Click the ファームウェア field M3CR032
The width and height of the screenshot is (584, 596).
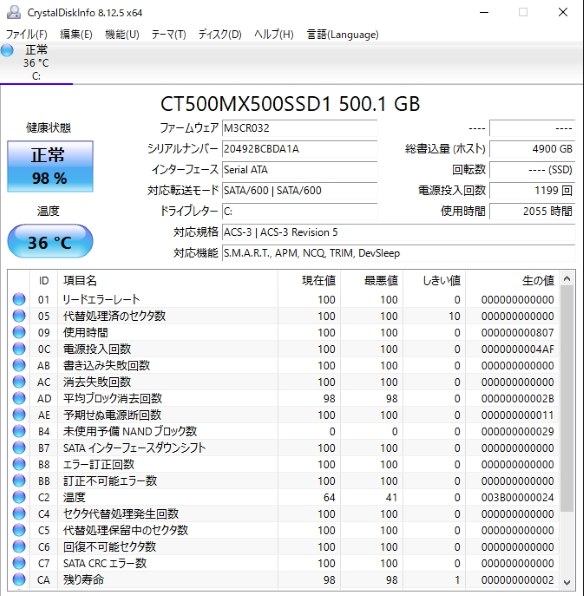point(300,128)
